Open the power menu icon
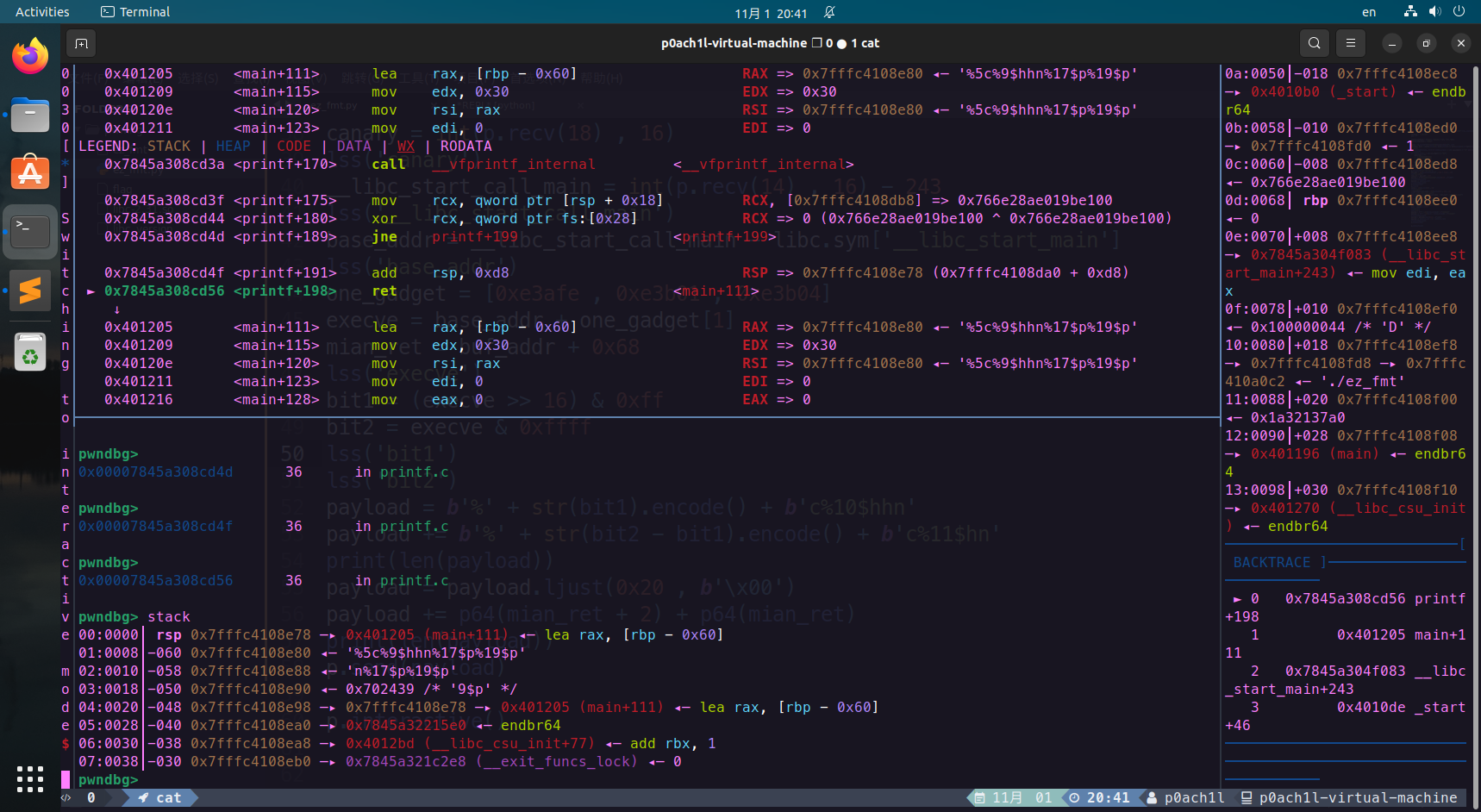 pos(1459,12)
